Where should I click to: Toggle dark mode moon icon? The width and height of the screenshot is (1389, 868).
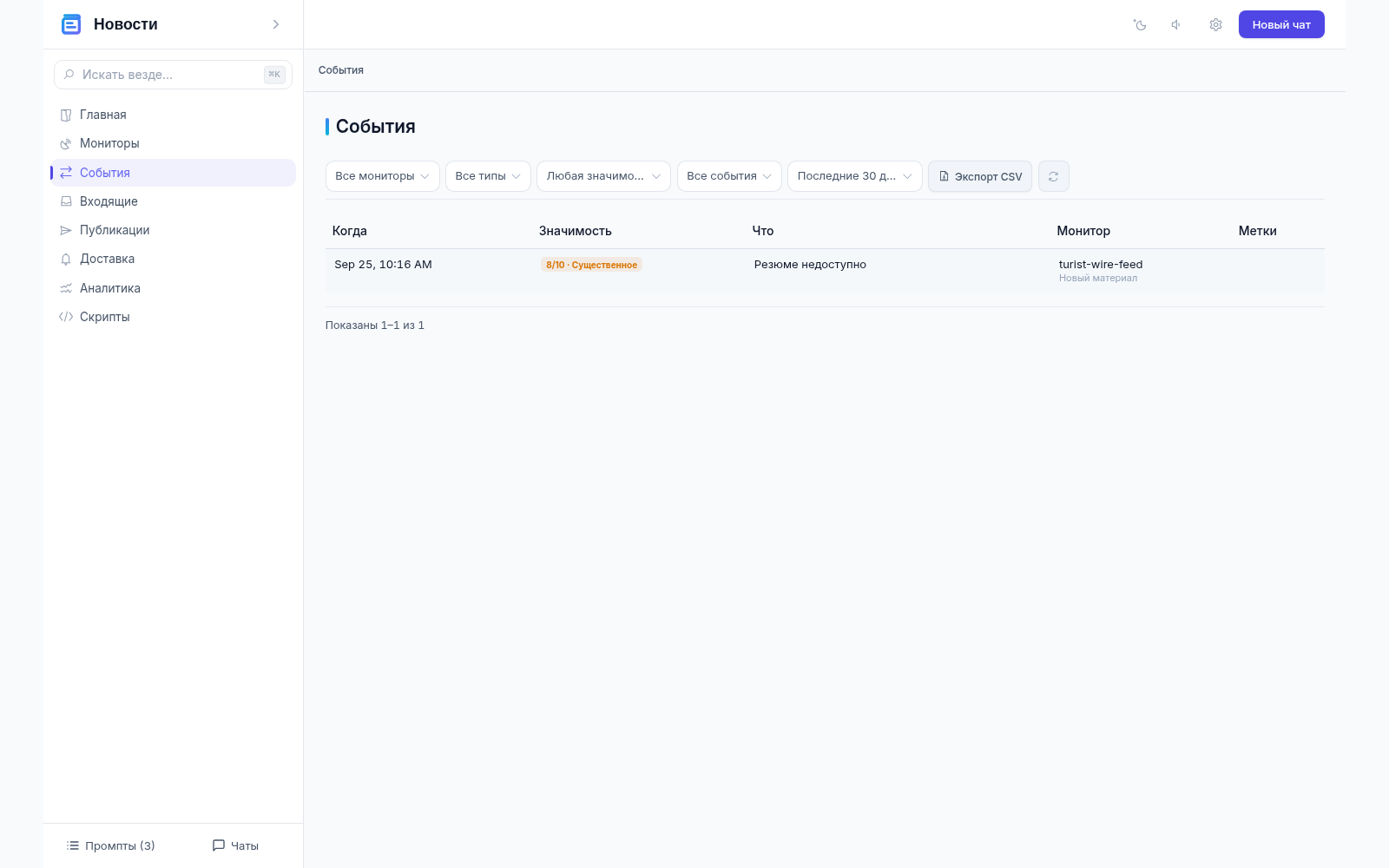pyautogui.click(x=1140, y=25)
